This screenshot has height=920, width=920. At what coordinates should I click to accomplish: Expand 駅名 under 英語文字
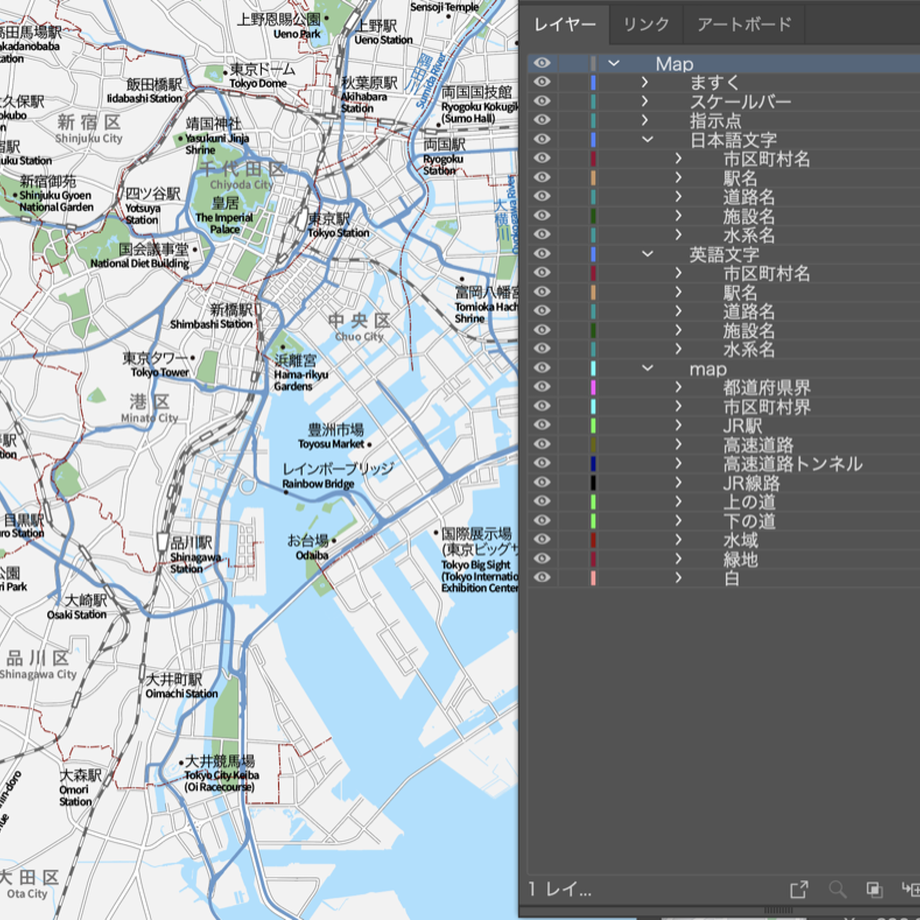pos(678,292)
